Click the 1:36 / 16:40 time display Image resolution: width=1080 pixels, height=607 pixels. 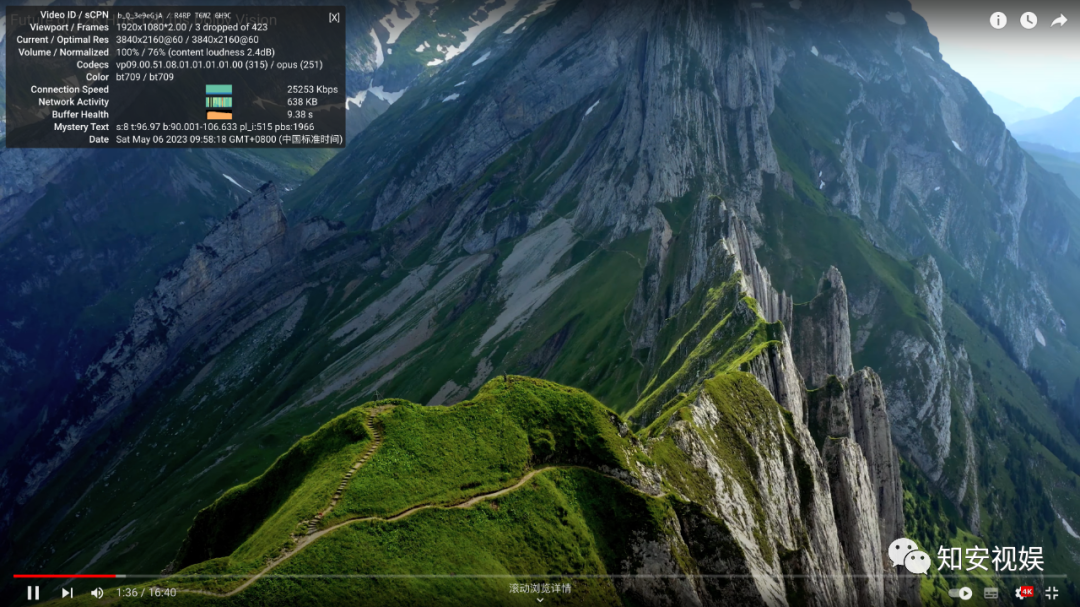click(x=146, y=593)
